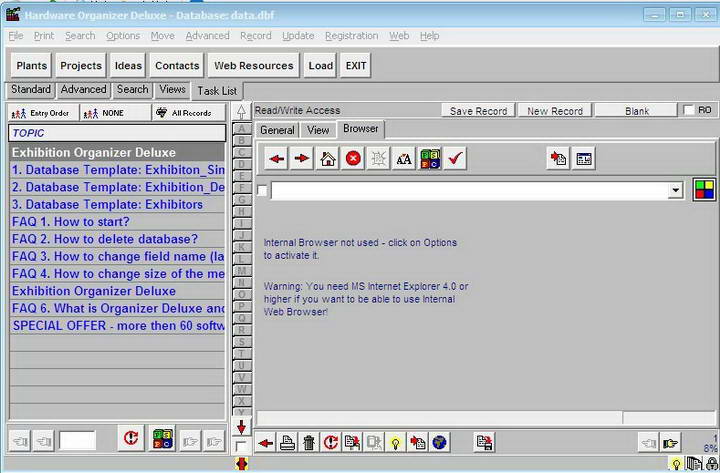Go forward using red right arrow
Image resolution: width=720 pixels, height=473 pixels.
pyautogui.click(x=302, y=159)
